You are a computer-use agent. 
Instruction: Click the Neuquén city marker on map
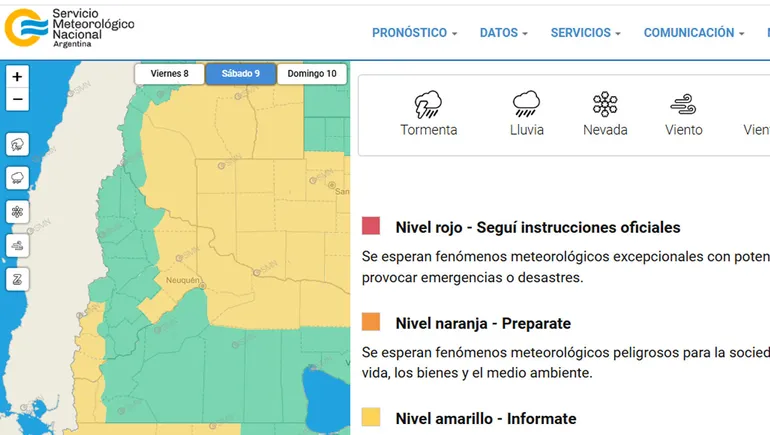[x=202, y=286]
